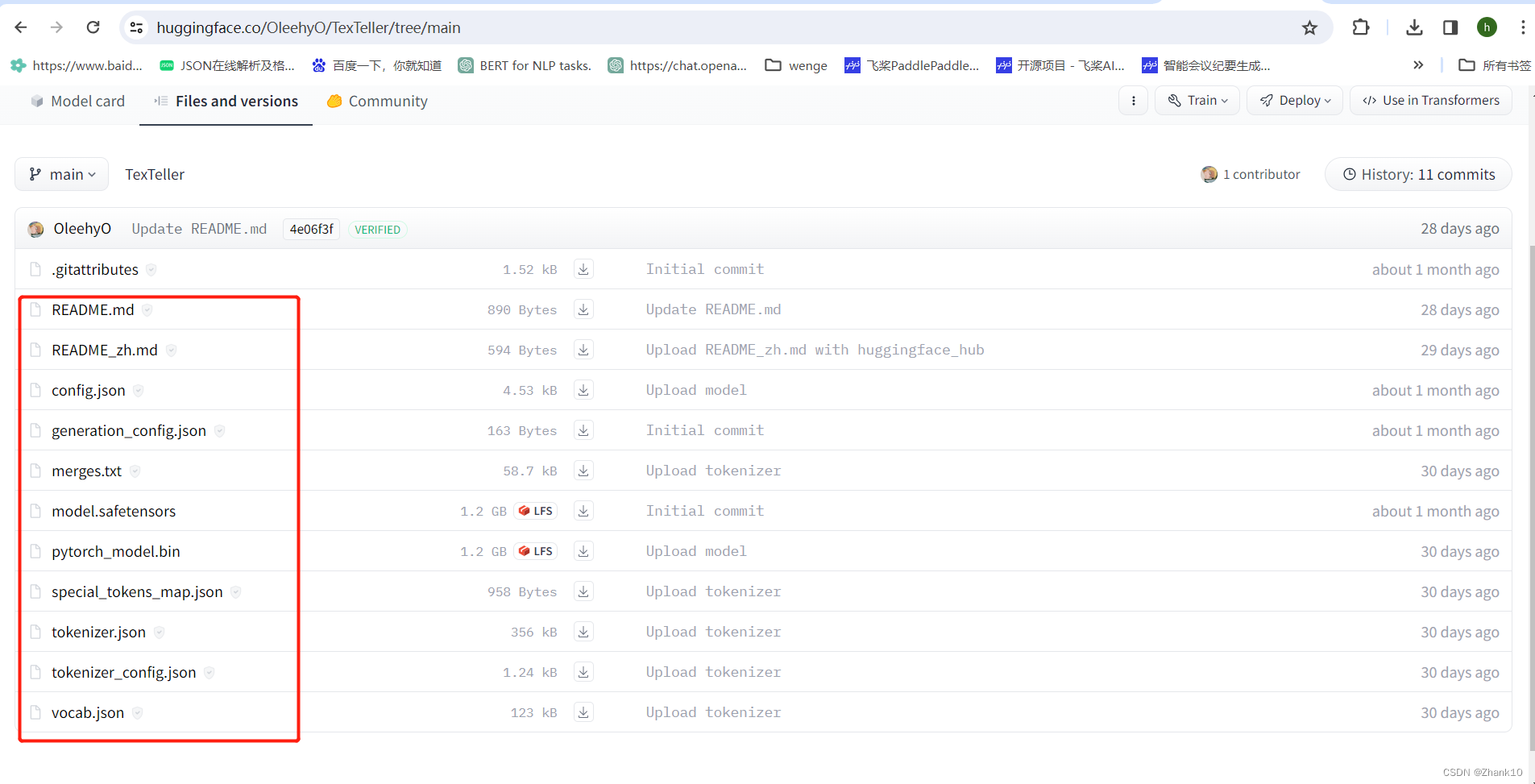Screen dimensions: 1535x784
Task: Download tokenizer.json via download icon
Action: click(x=583, y=632)
